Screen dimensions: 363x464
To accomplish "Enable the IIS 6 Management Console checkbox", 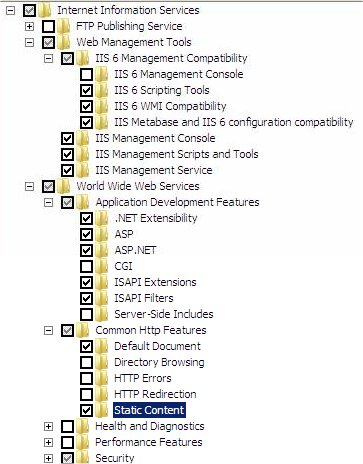I will [x=86, y=74].
